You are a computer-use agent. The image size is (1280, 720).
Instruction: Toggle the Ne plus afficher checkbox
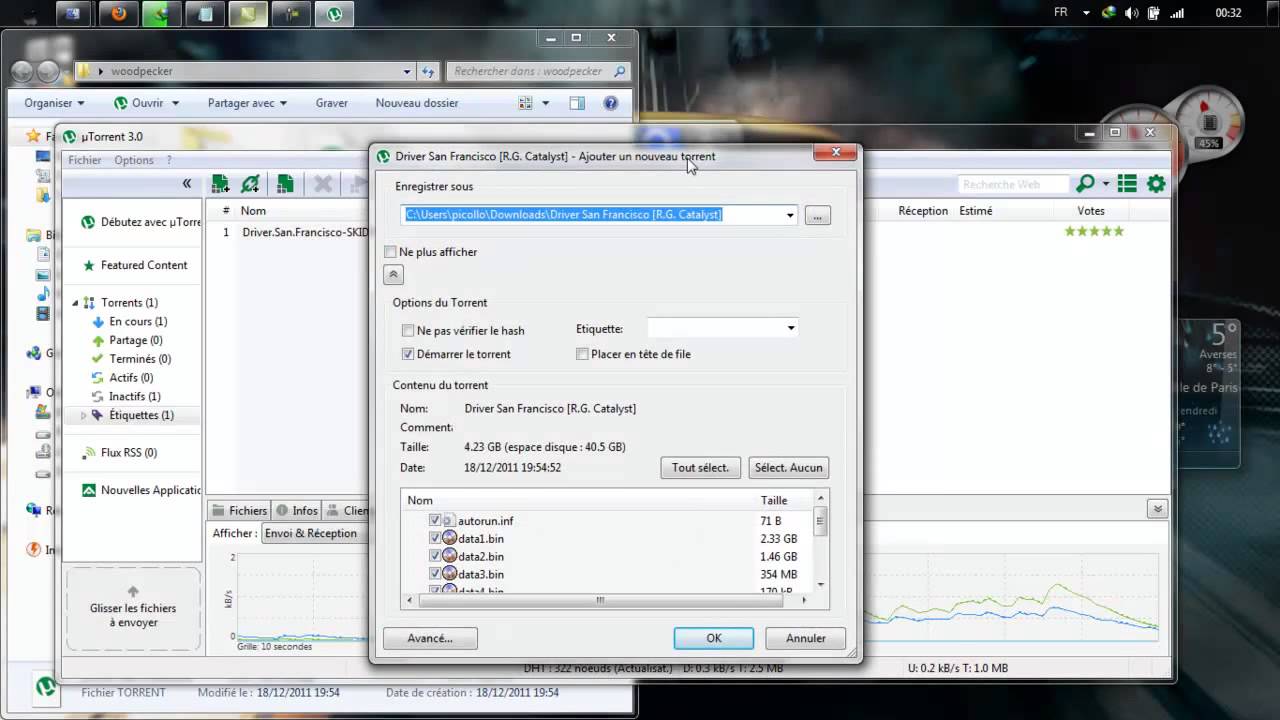click(391, 252)
